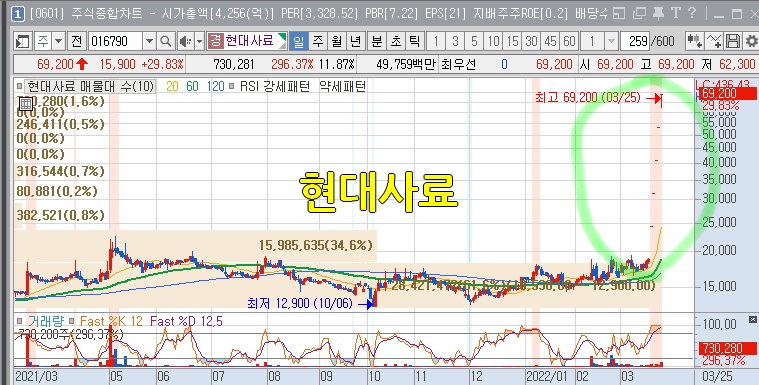The image size is (759, 385).
Task: Click the volume value 730,281 in quote row
Action: tap(234, 64)
